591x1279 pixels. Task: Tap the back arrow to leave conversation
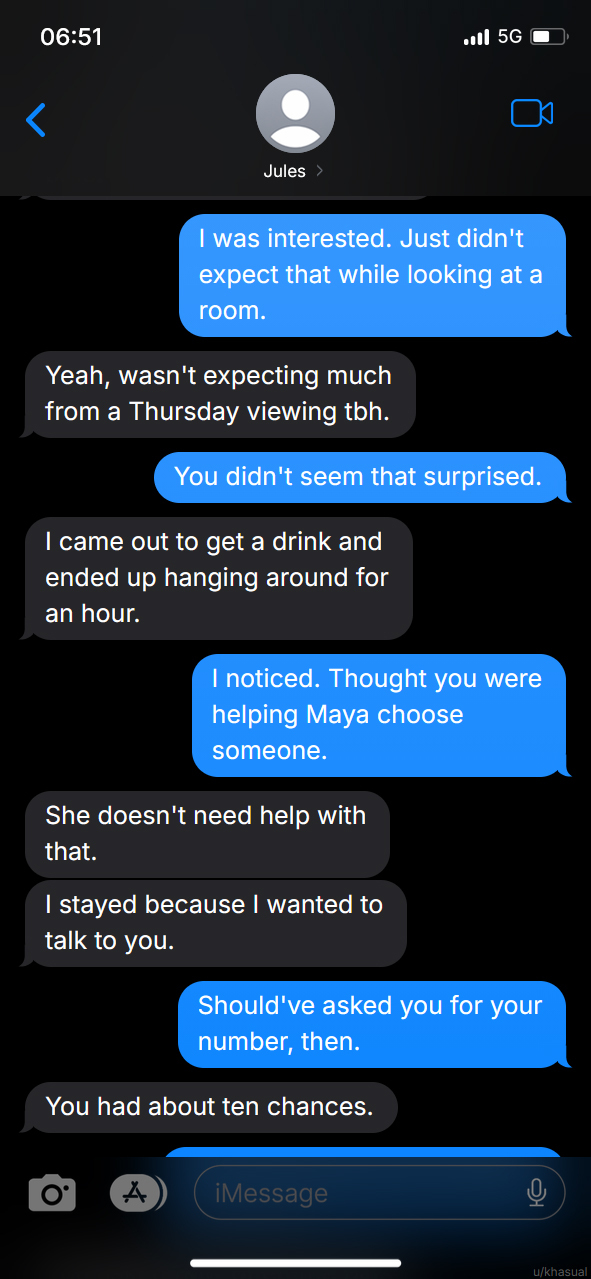click(36, 119)
